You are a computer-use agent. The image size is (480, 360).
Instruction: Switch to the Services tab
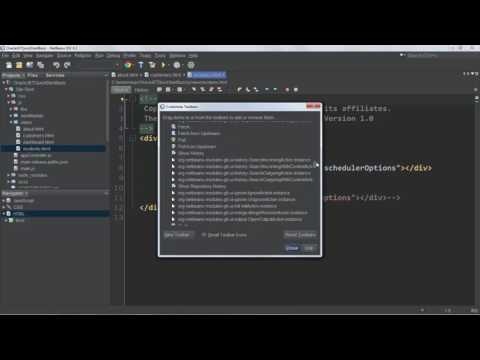click(55, 76)
